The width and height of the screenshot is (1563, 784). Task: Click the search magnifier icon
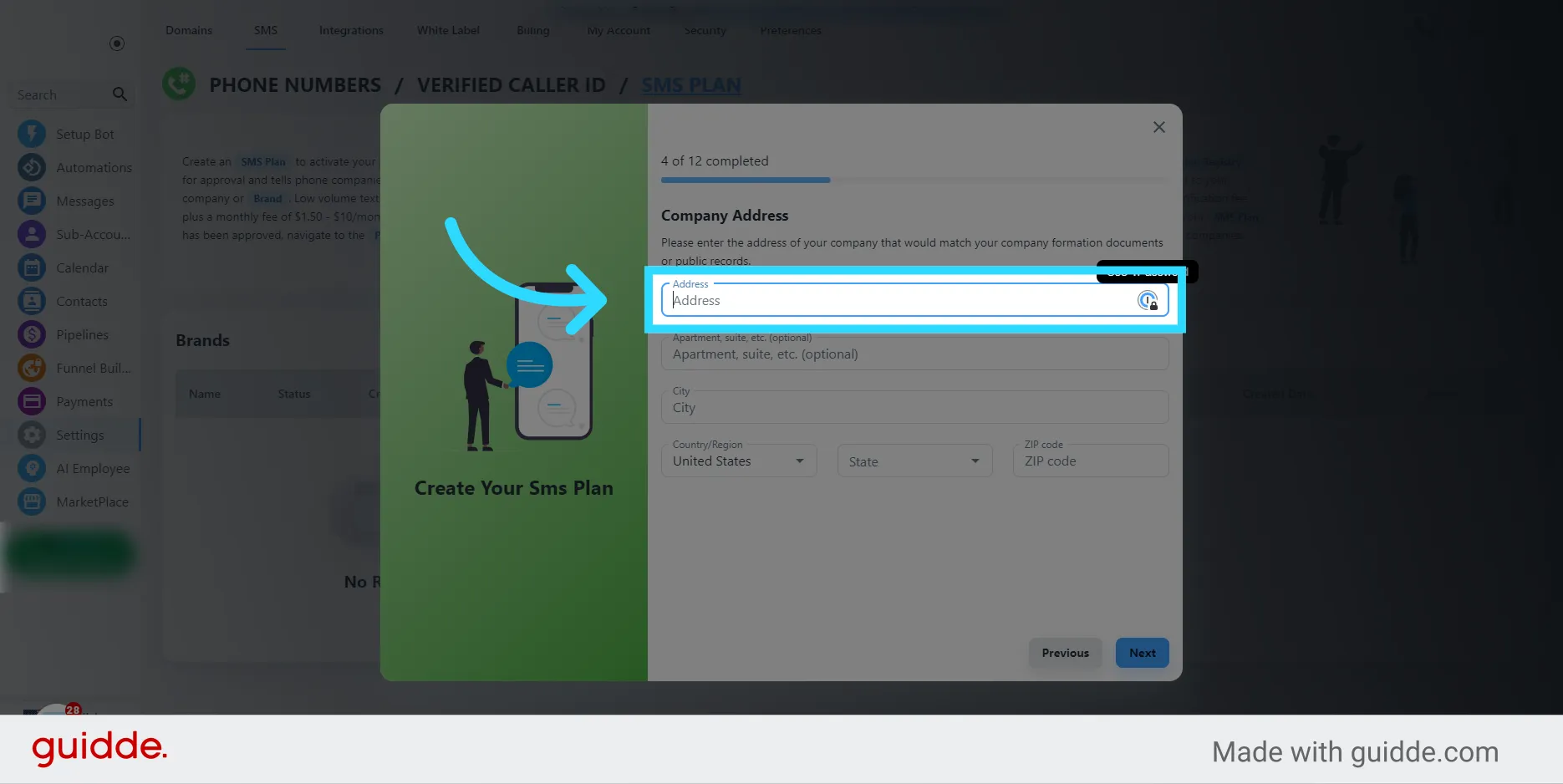tap(120, 94)
